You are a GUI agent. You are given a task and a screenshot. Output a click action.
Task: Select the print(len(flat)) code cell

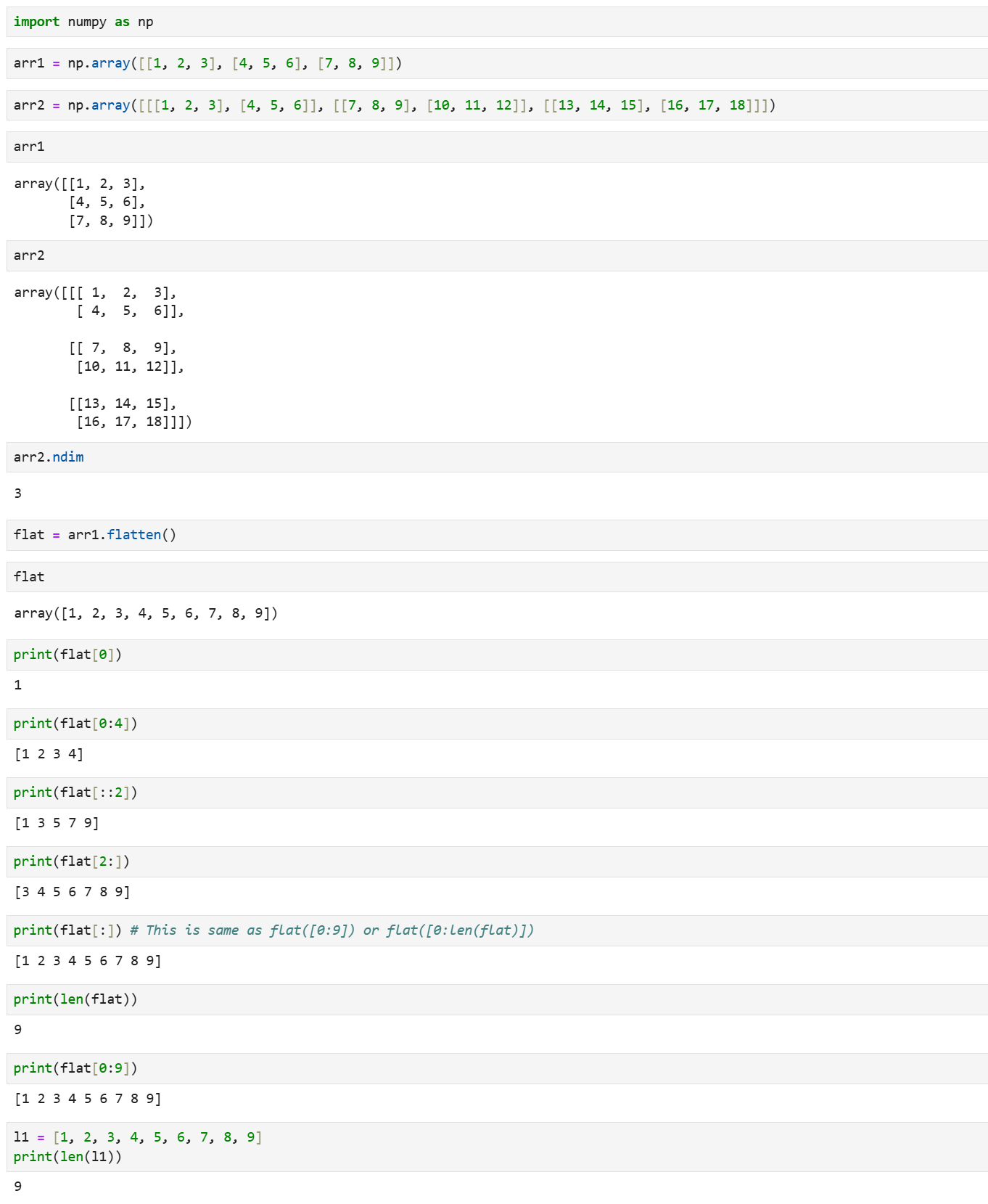coord(75,999)
